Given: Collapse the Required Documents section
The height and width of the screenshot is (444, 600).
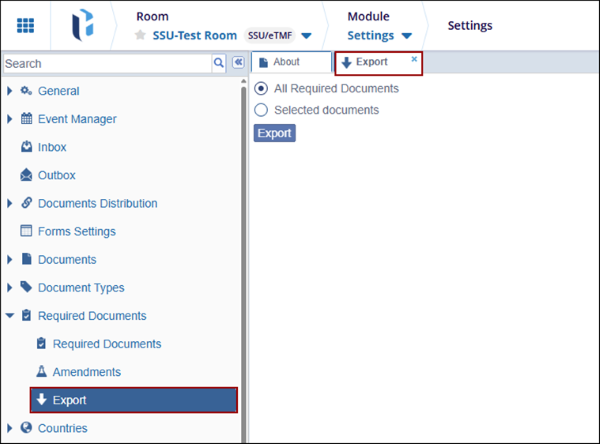Looking at the screenshot, I should pos(10,316).
